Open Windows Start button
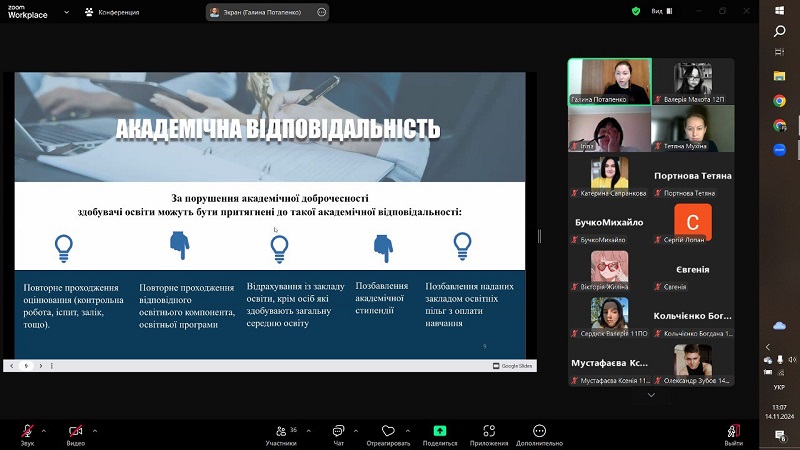This screenshot has height=450, width=800. (x=779, y=10)
